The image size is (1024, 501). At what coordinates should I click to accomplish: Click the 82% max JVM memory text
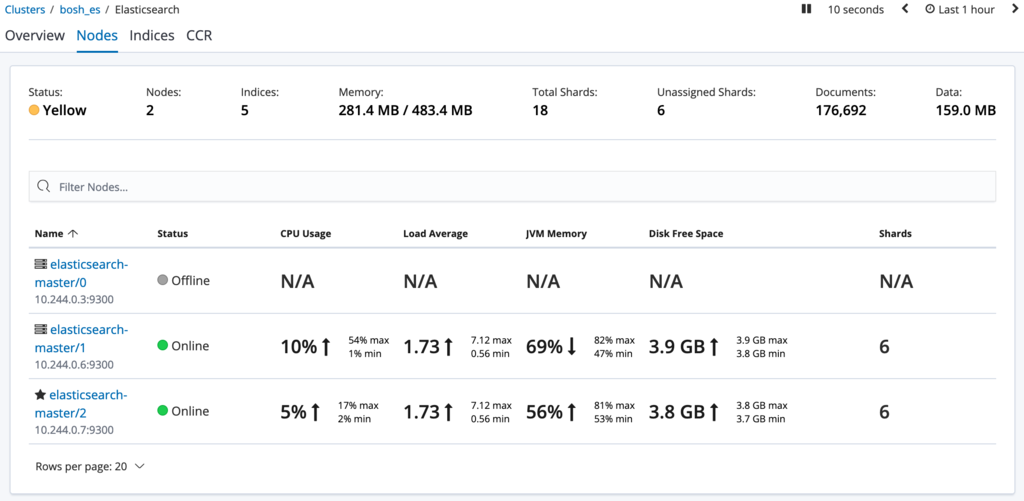click(x=614, y=340)
